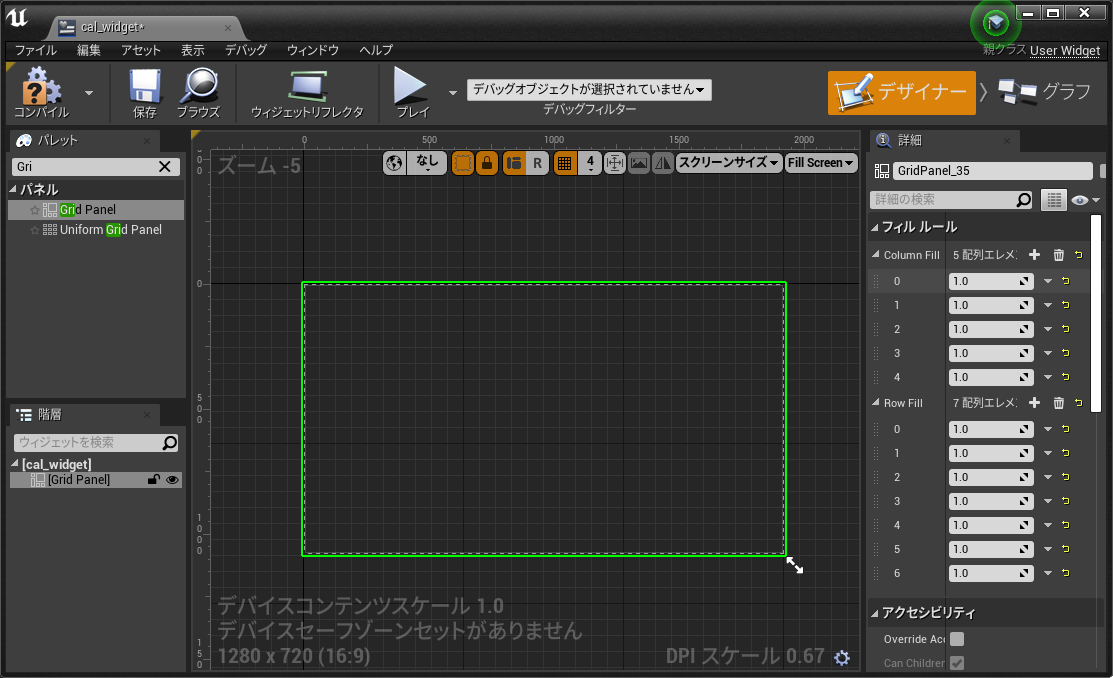Empty the Column Fill array with trash icon
This screenshot has height=678, width=1113.
1058,255
